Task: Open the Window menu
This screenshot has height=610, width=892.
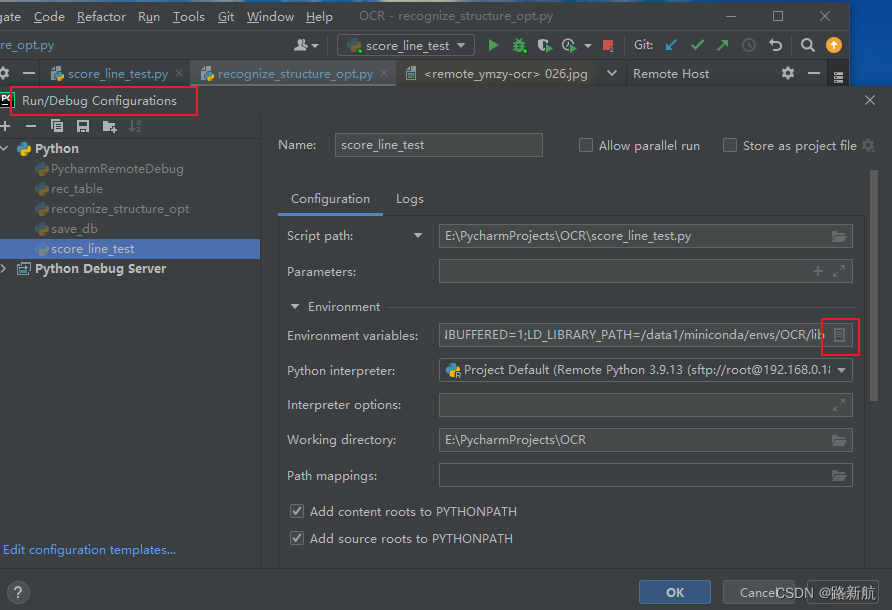Action: click(270, 17)
